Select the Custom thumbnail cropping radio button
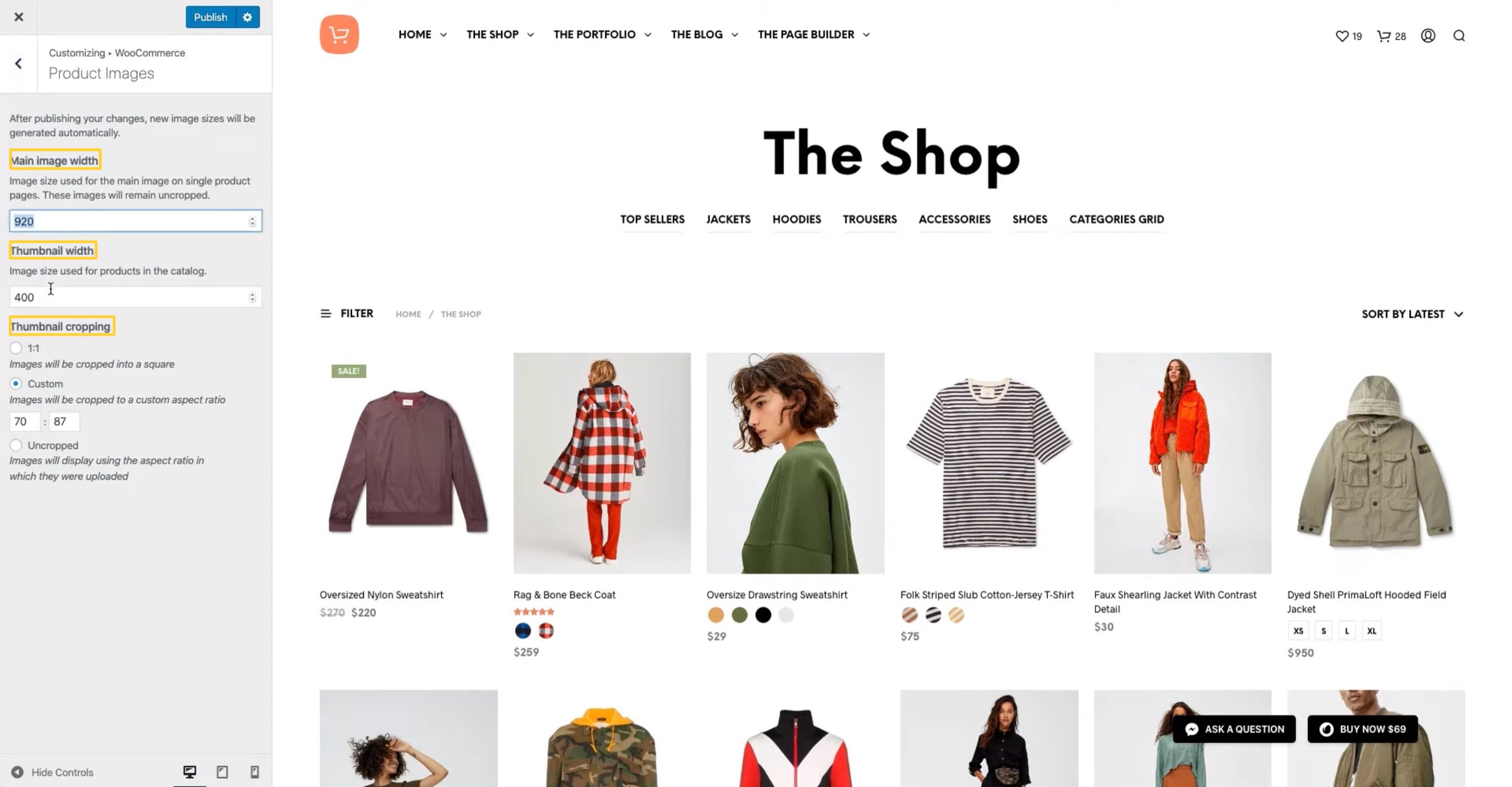Screen dimensions: 1512x787 click(16, 383)
